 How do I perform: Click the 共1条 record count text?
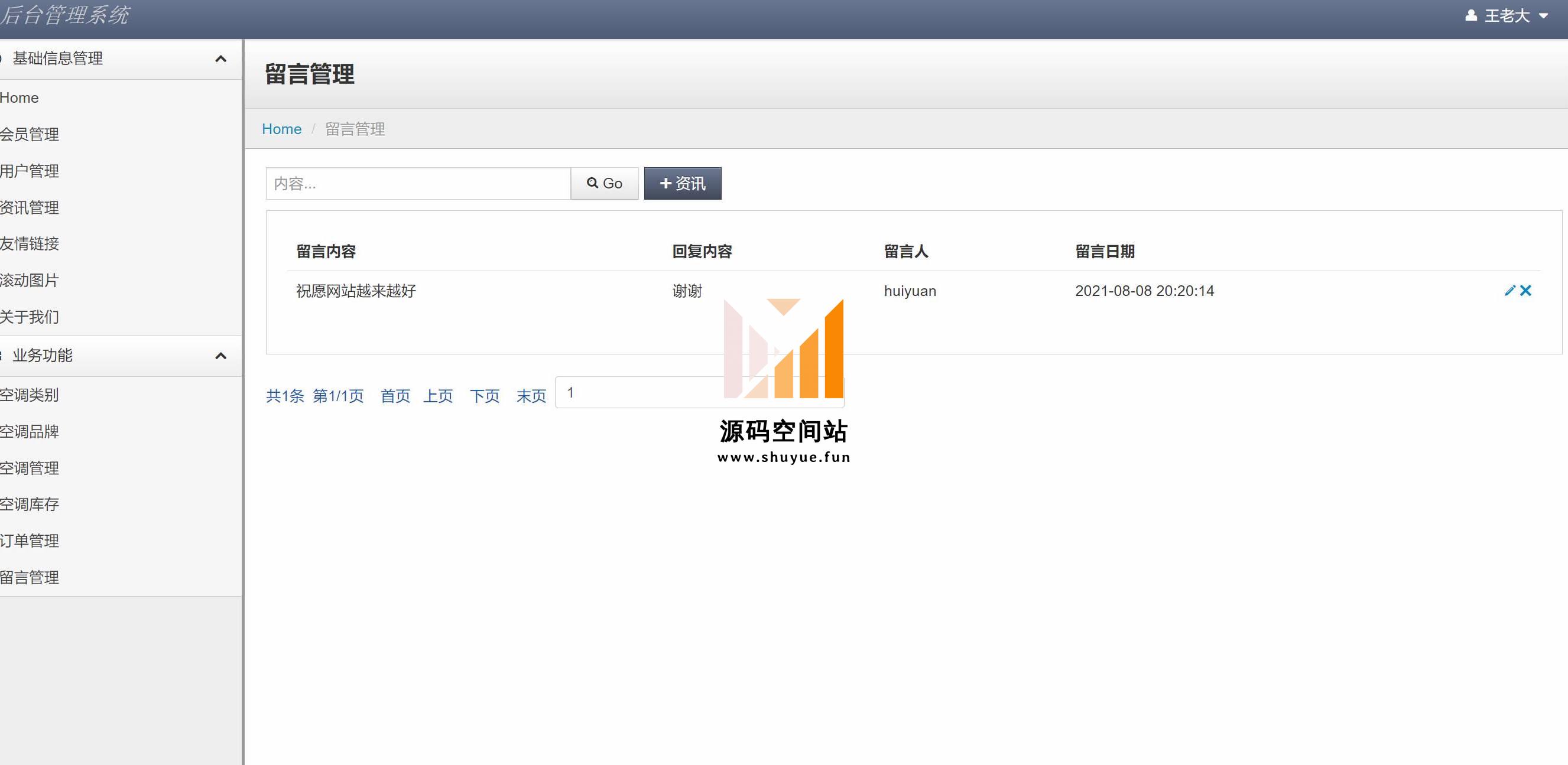pos(285,396)
